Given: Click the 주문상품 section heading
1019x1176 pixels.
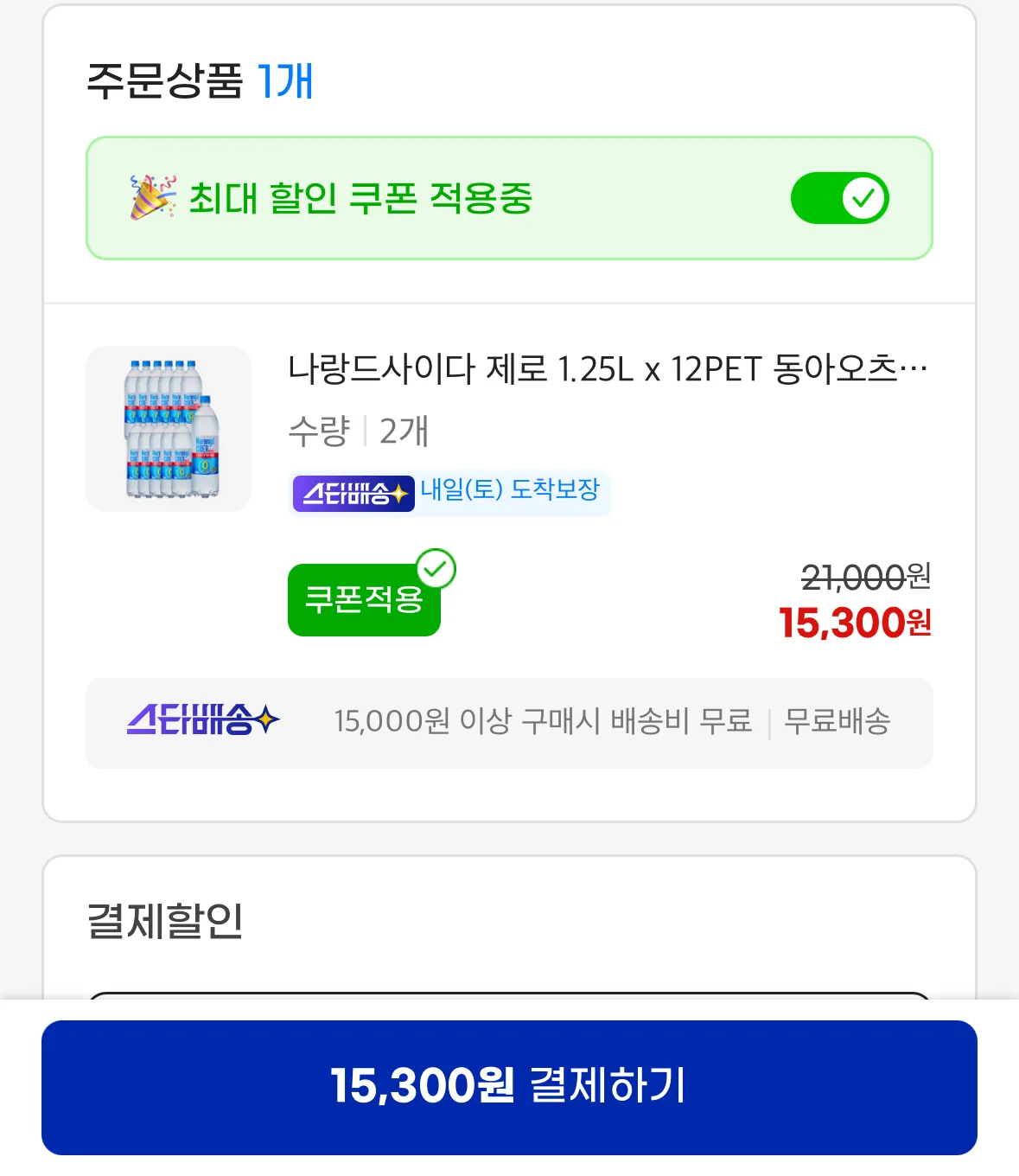Looking at the screenshot, I should 164,81.
